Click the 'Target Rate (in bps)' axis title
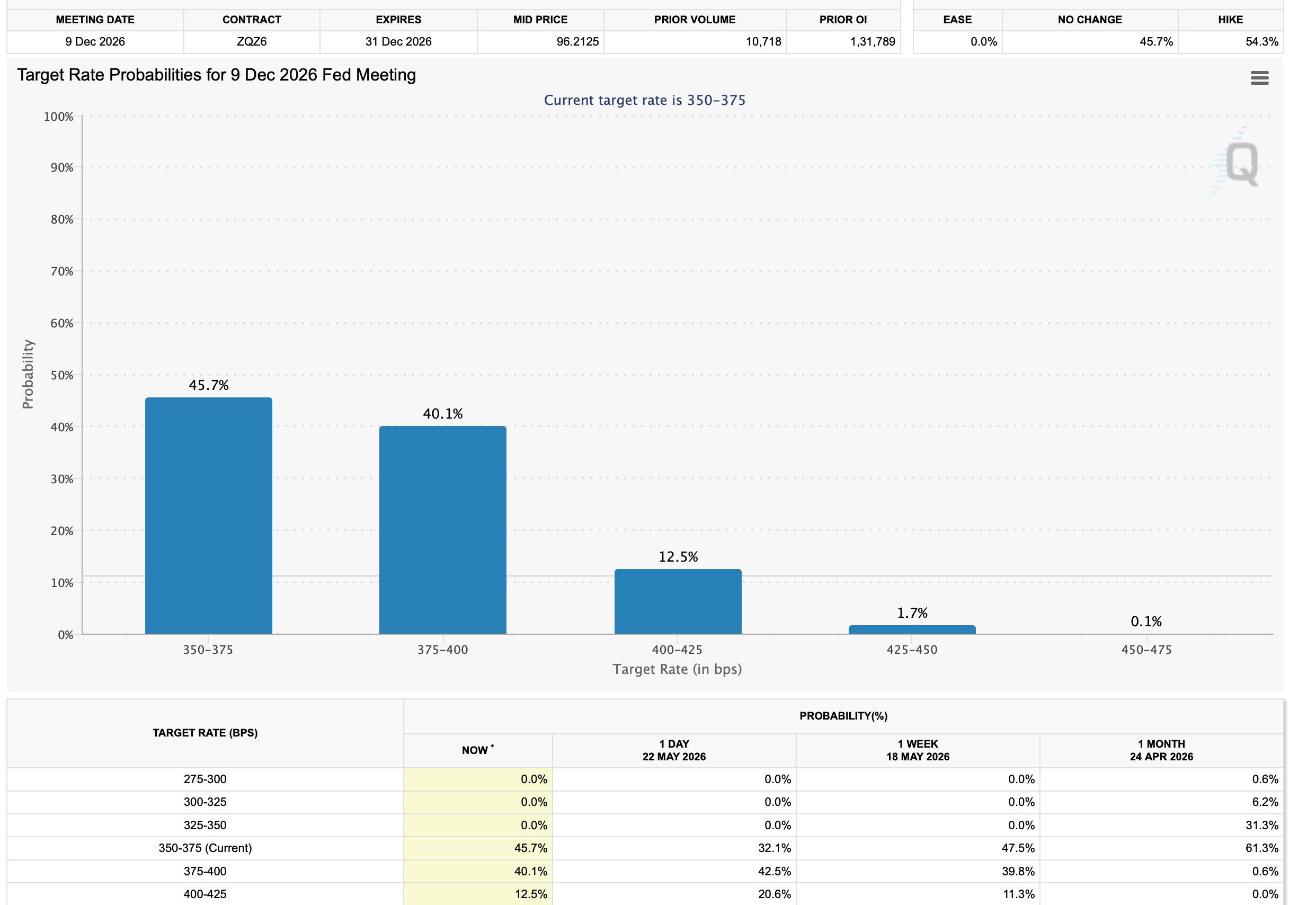 tap(677, 670)
